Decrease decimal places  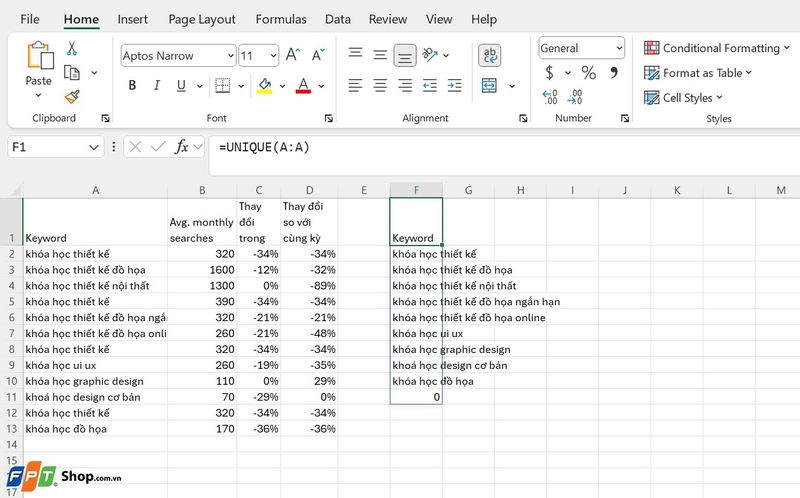click(x=575, y=97)
